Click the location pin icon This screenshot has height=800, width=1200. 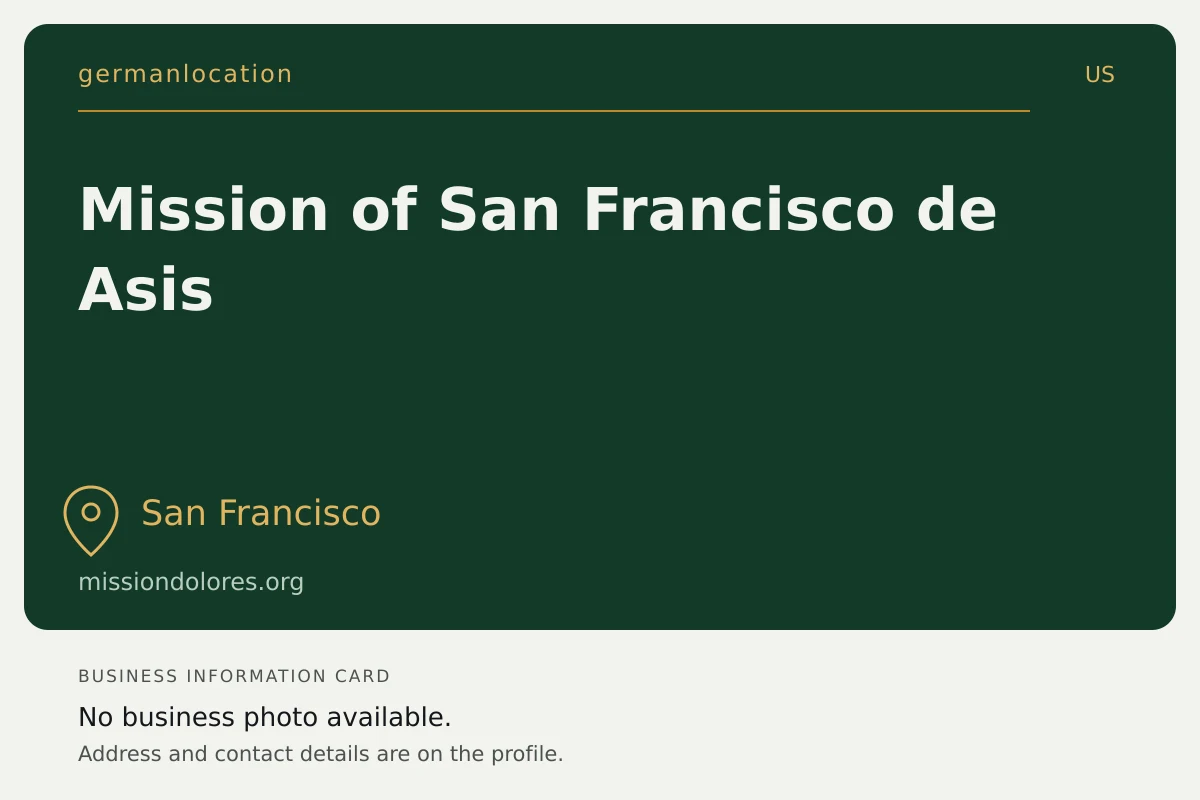91,520
